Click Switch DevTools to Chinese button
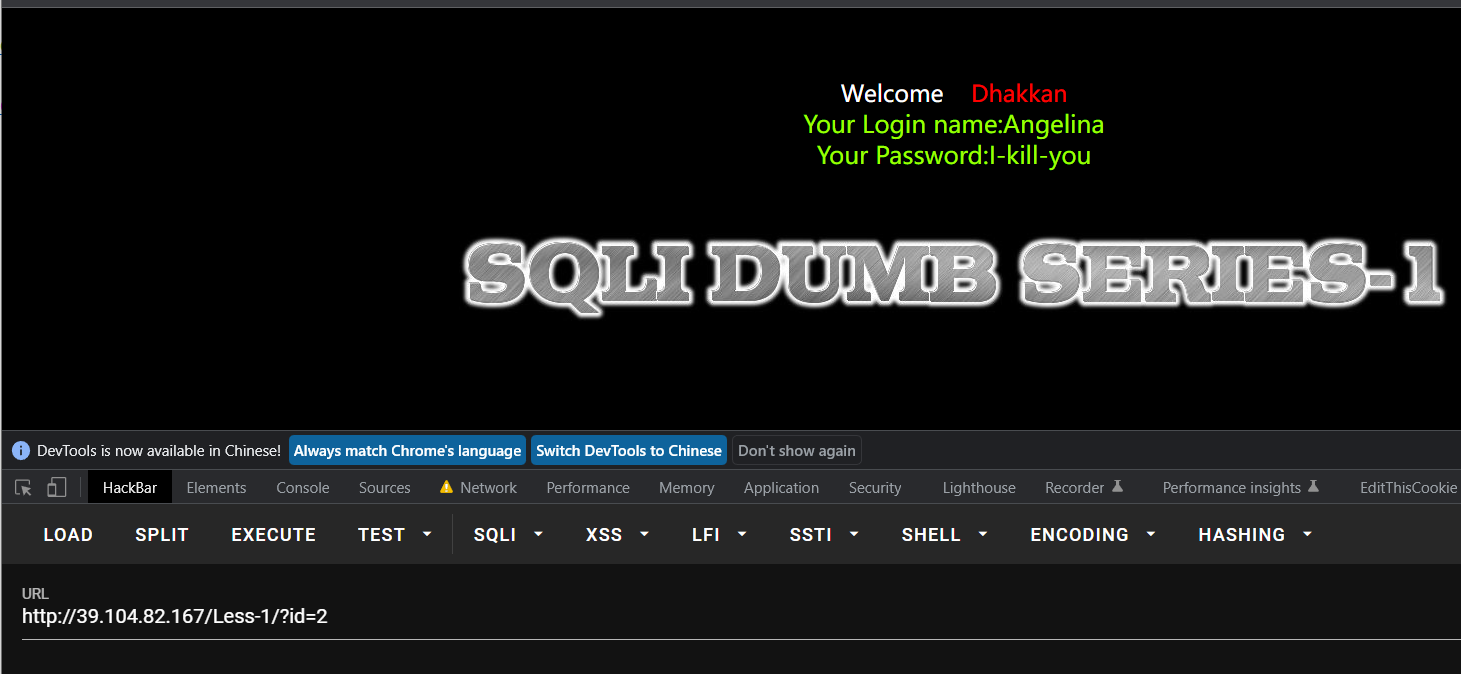 point(628,451)
